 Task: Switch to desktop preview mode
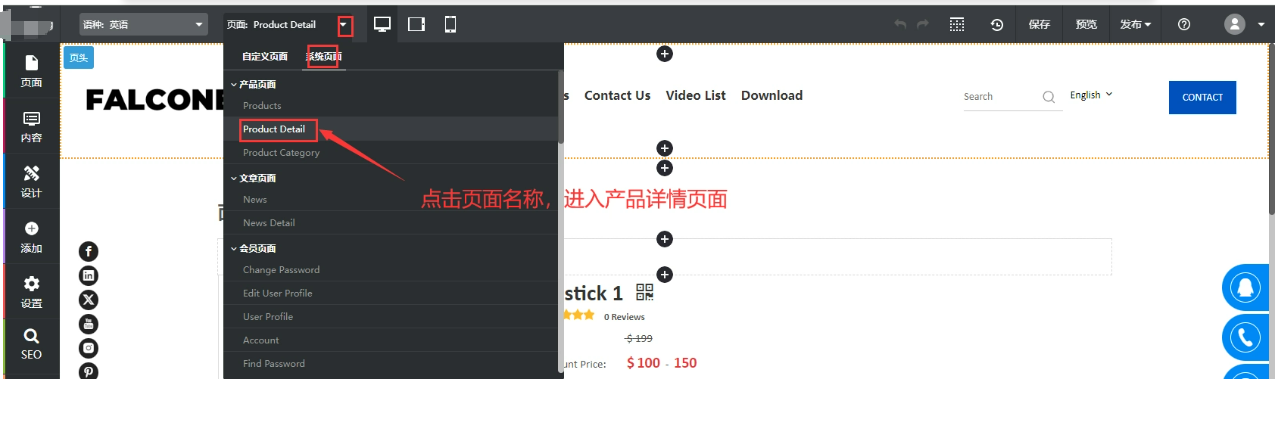click(381, 24)
